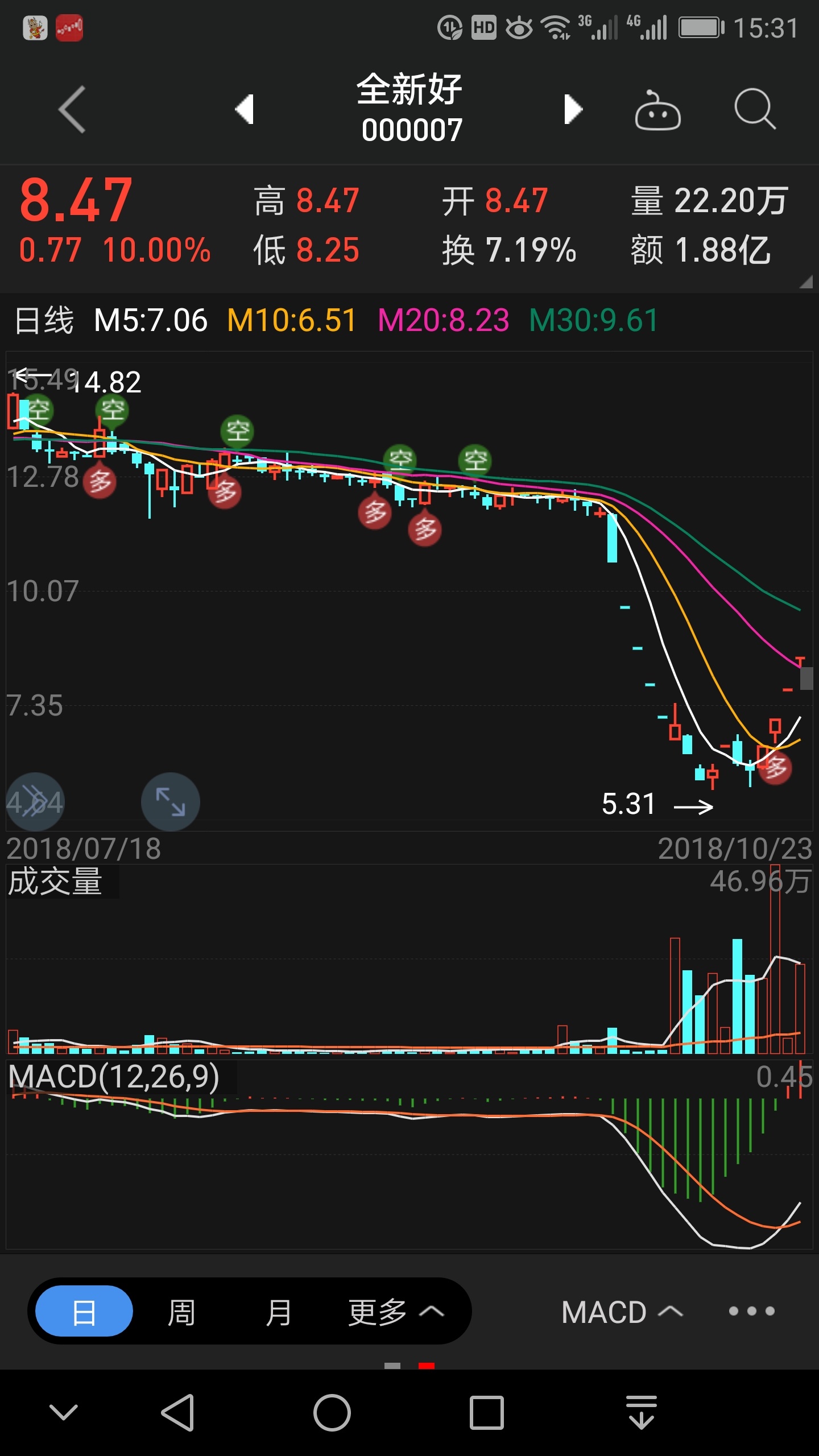Tap the amount figure 额 1.88亿
The width and height of the screenshot is (819, 1456).
[x=701, y=250]
